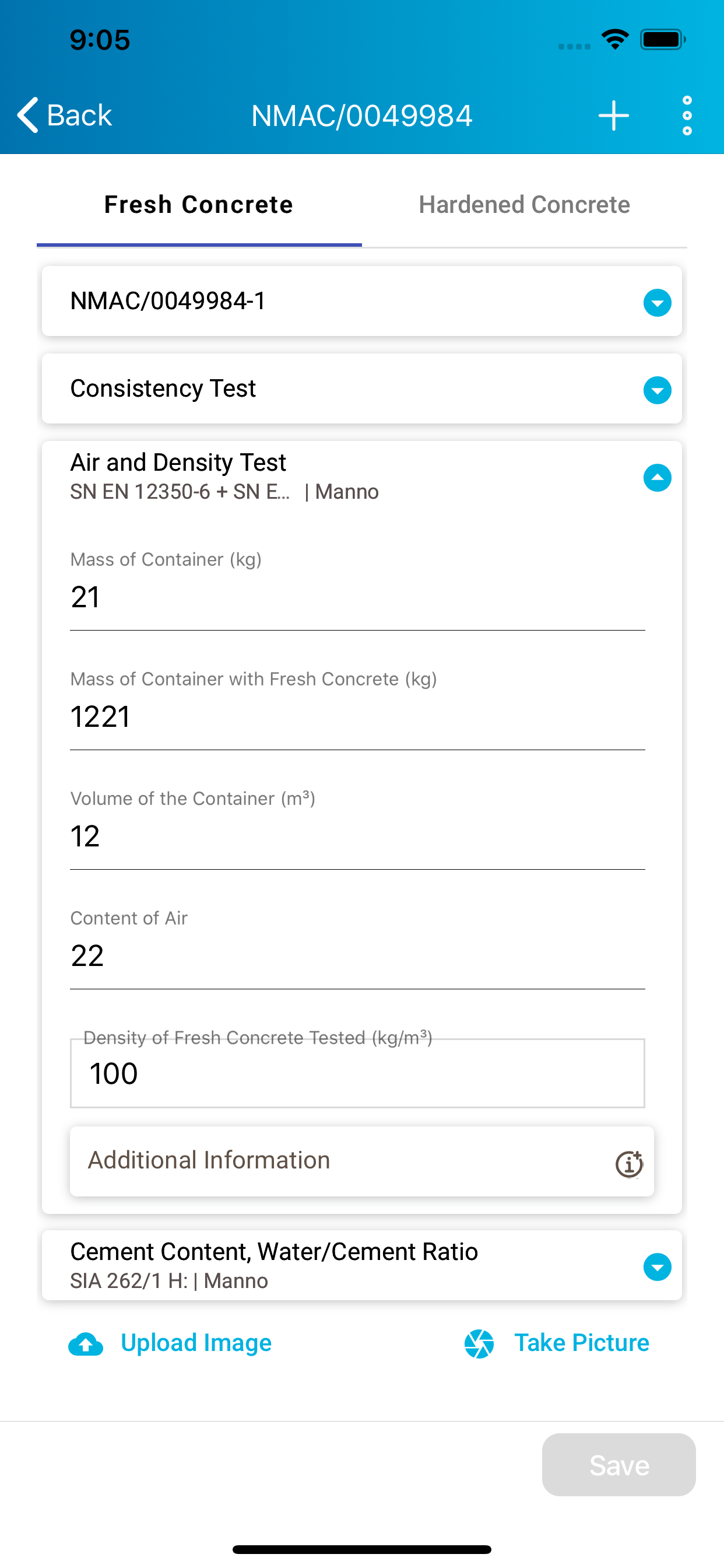The image size is (724, 1568).
Task: Expand Cement Content, Water/Cement Ratio section
Action: [657, 1266]
